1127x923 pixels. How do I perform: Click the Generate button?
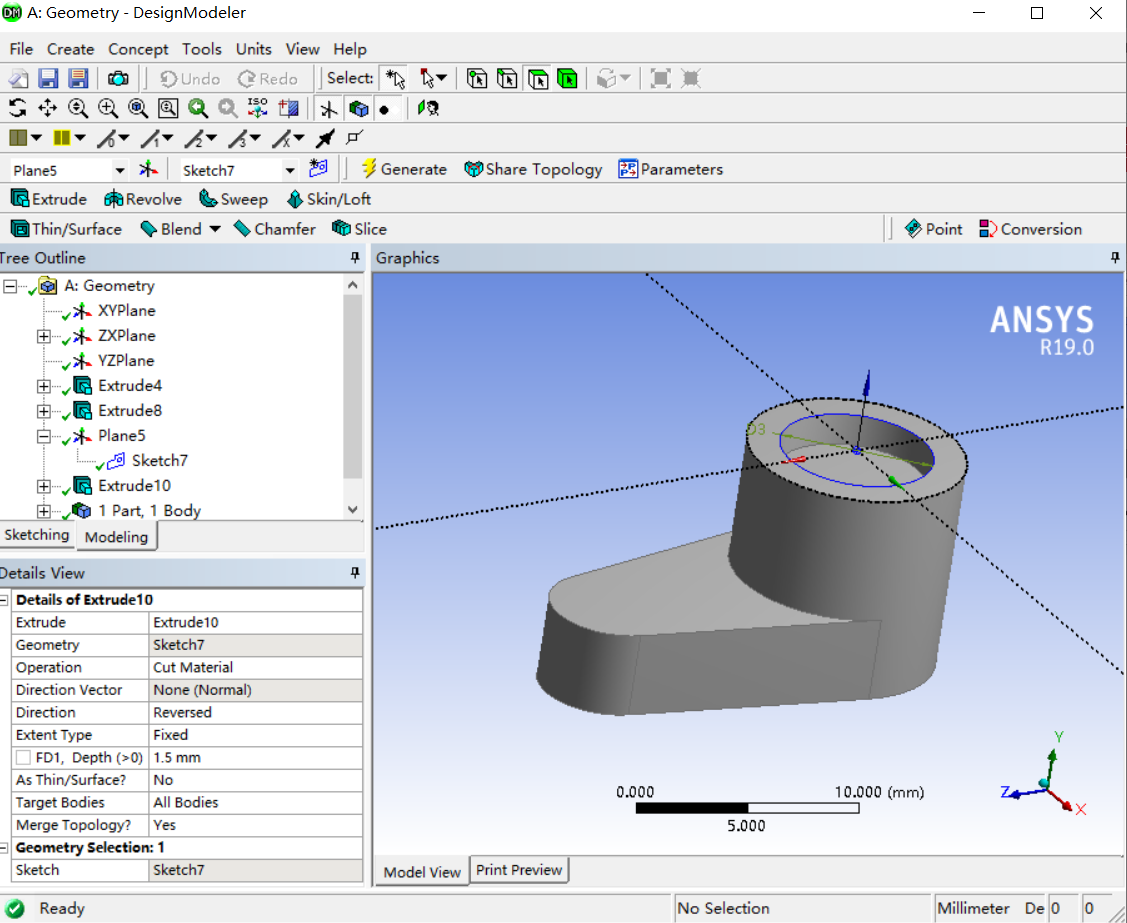[403, 169]
